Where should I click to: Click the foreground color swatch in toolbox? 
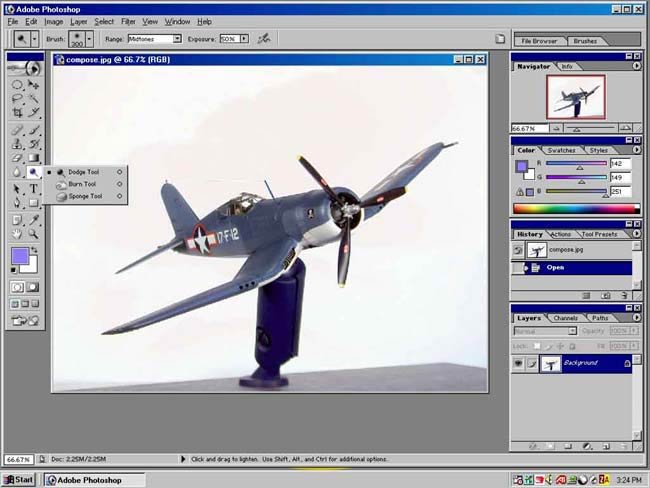20,256
